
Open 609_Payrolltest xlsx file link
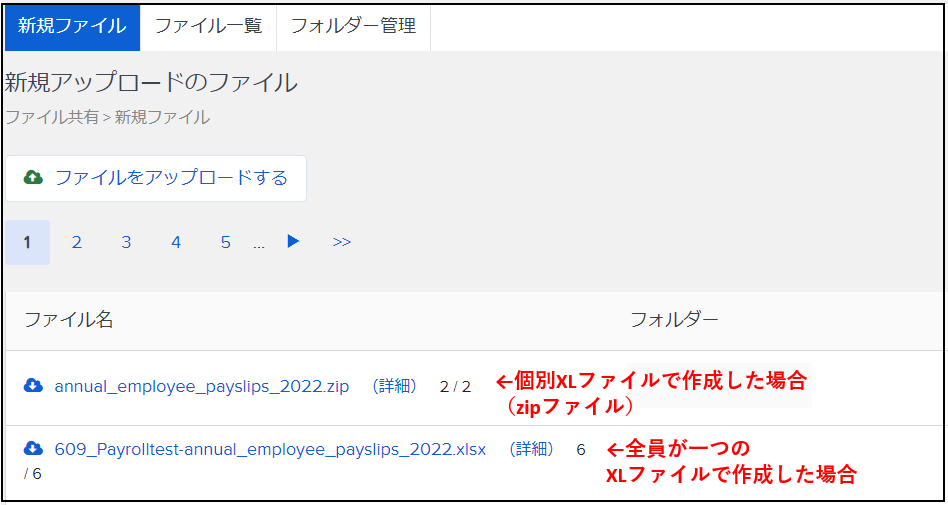pyautogui.click(x=270, y=449)
